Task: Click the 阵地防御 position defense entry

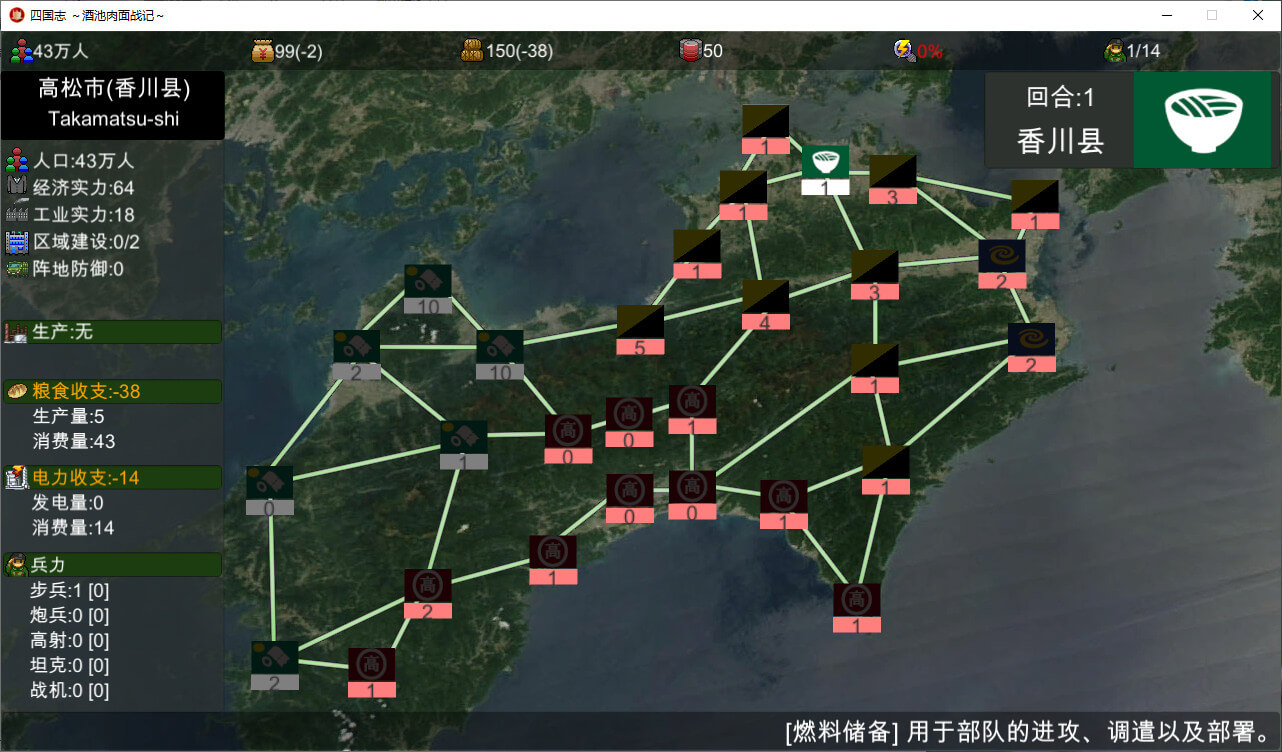Action: 65,269
